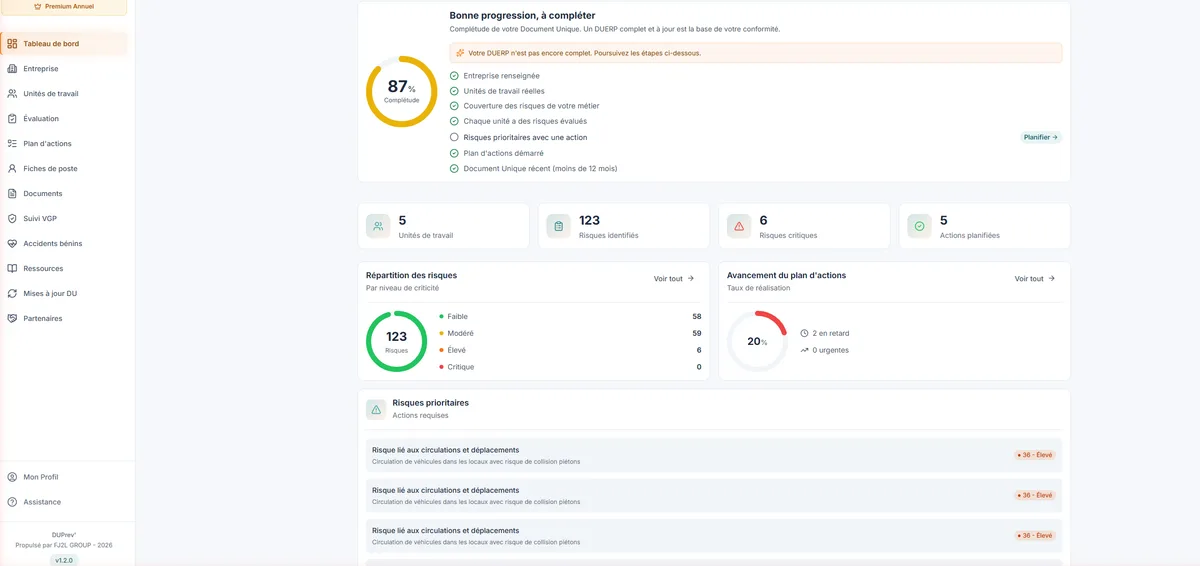The image size is (1200, 566).
Task: Click checkmark next to Plan d'actions démarré
Action: pyautogui.click(x=454, y=153)
